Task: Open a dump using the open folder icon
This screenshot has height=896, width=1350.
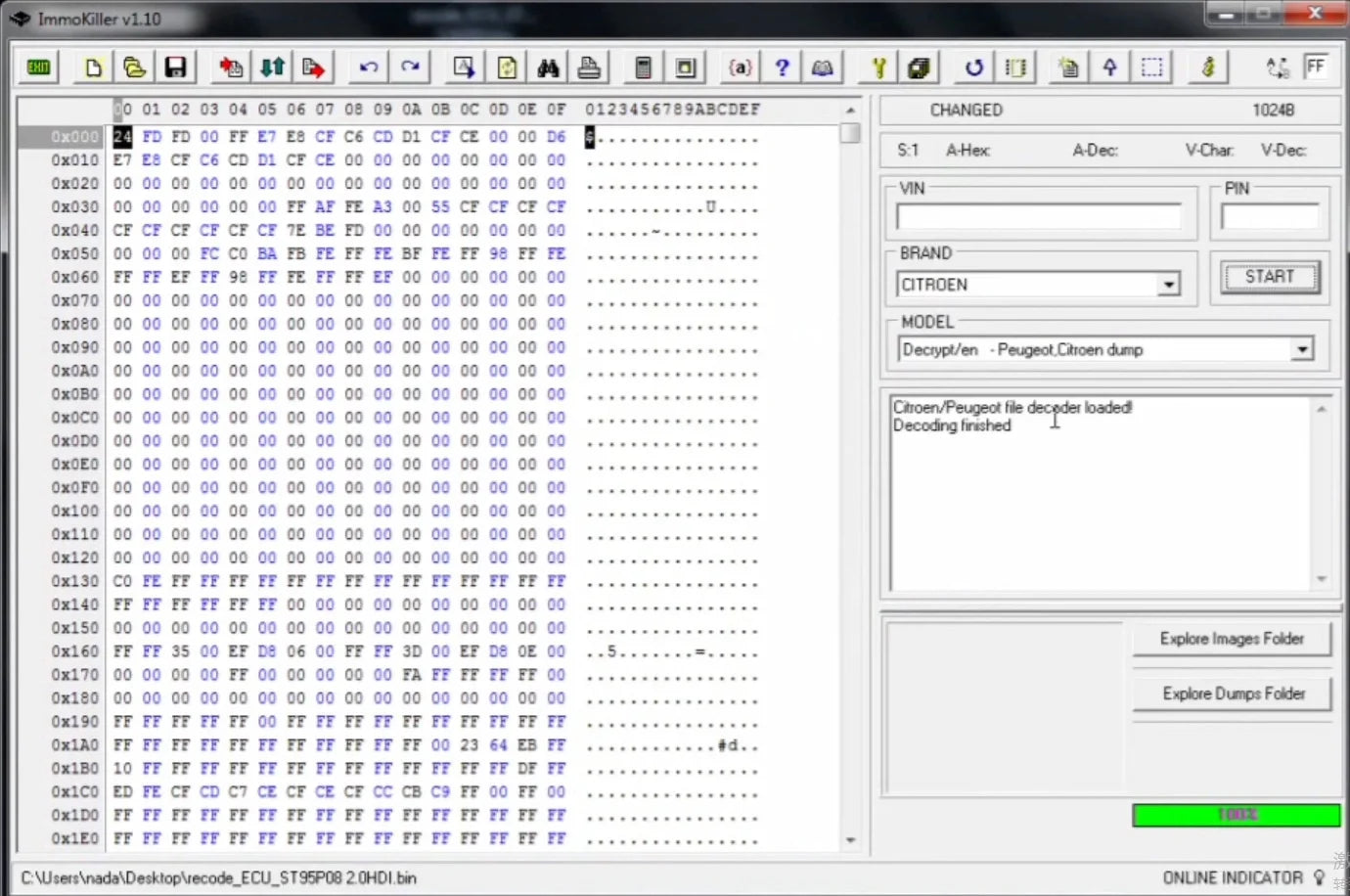Action: pos(134,67)
